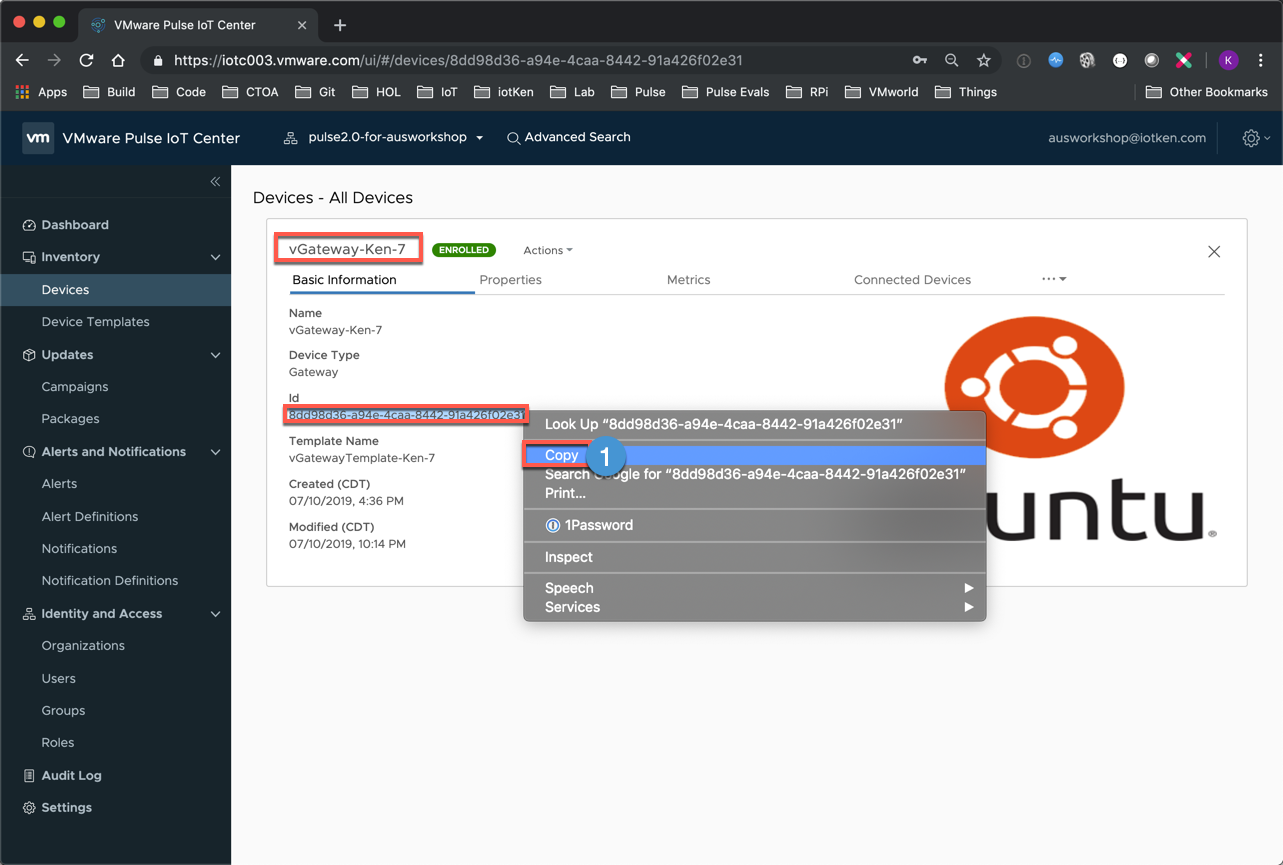
Task: Open the Pulse Evals bookmark folder
Action: tap(725, 92)
